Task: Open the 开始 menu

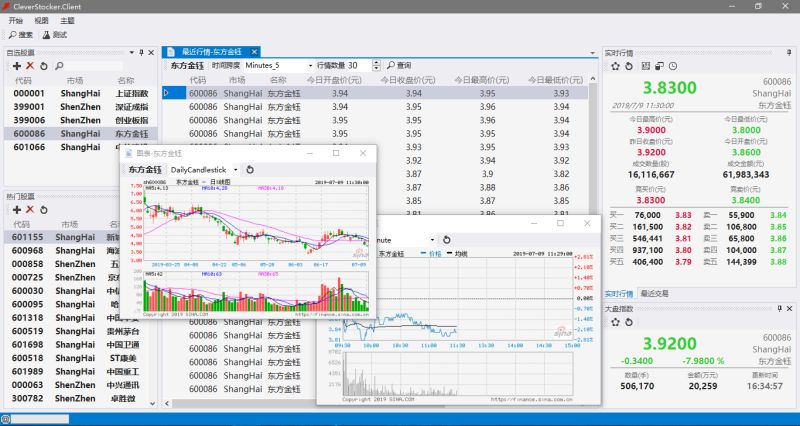Action: 16,21
